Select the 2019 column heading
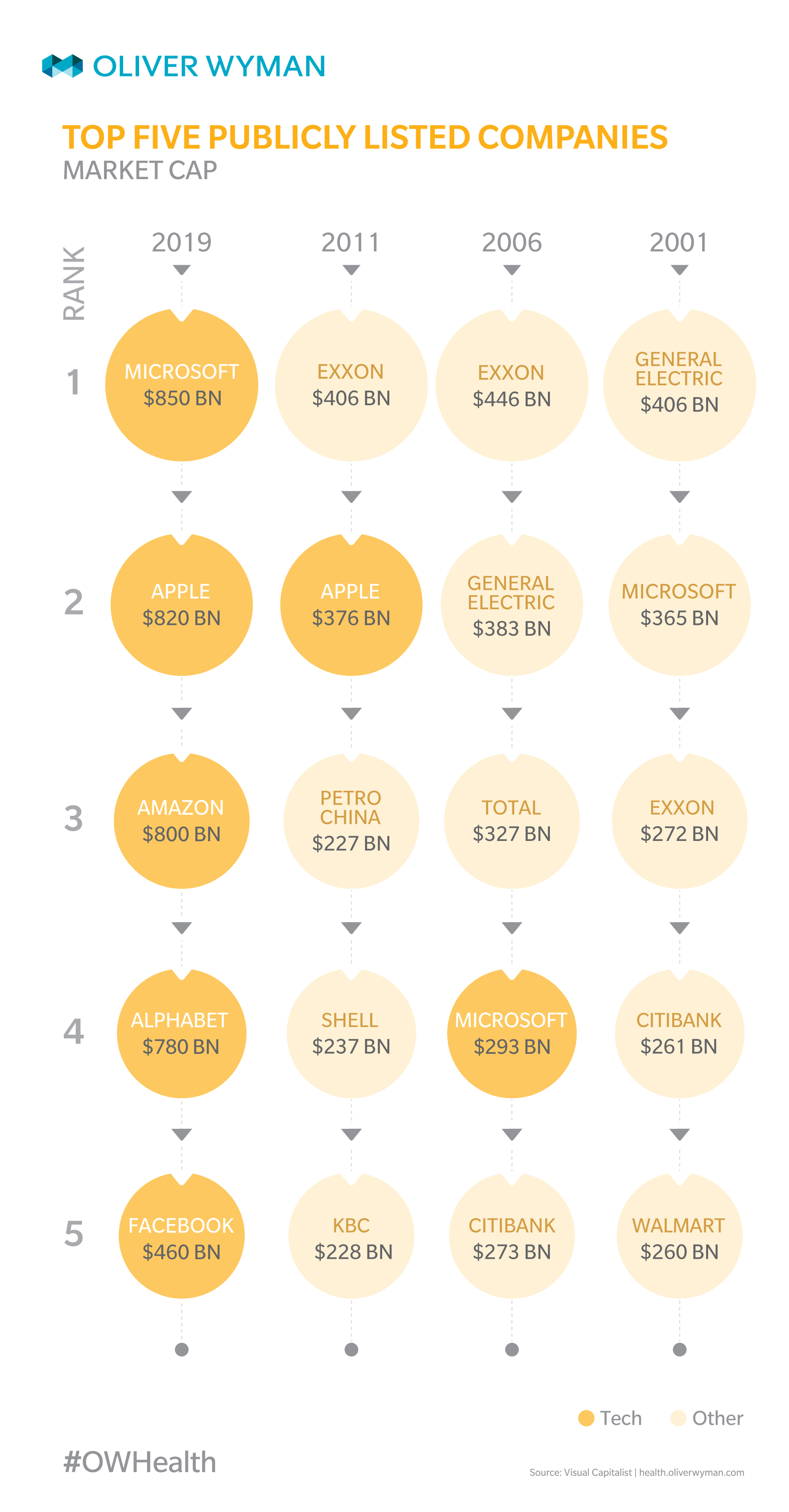 tap(182, 242)
